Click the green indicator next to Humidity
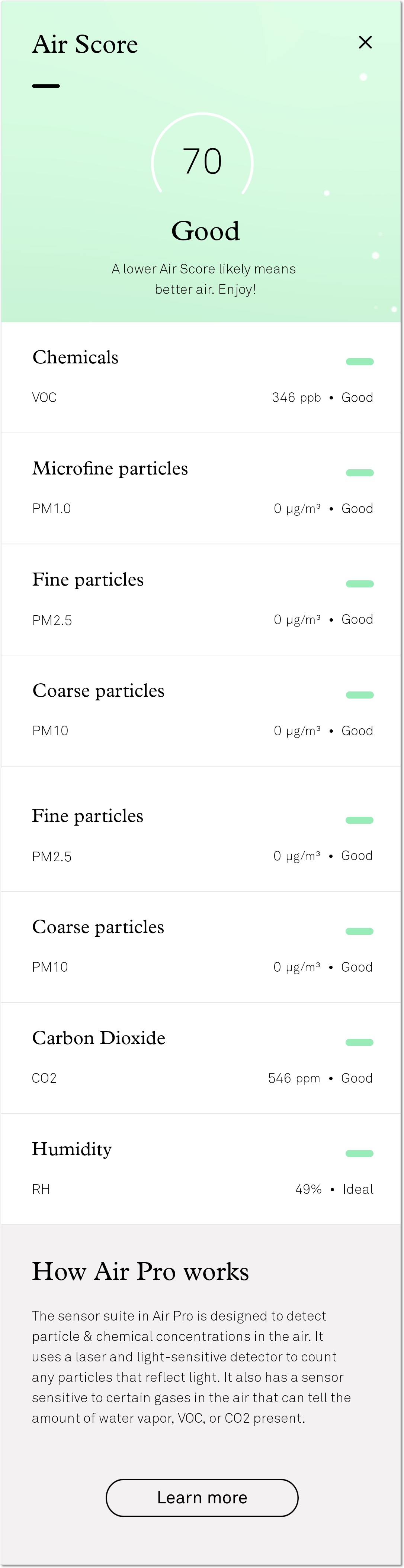The image size is (404, 1568). point(359,1153)
